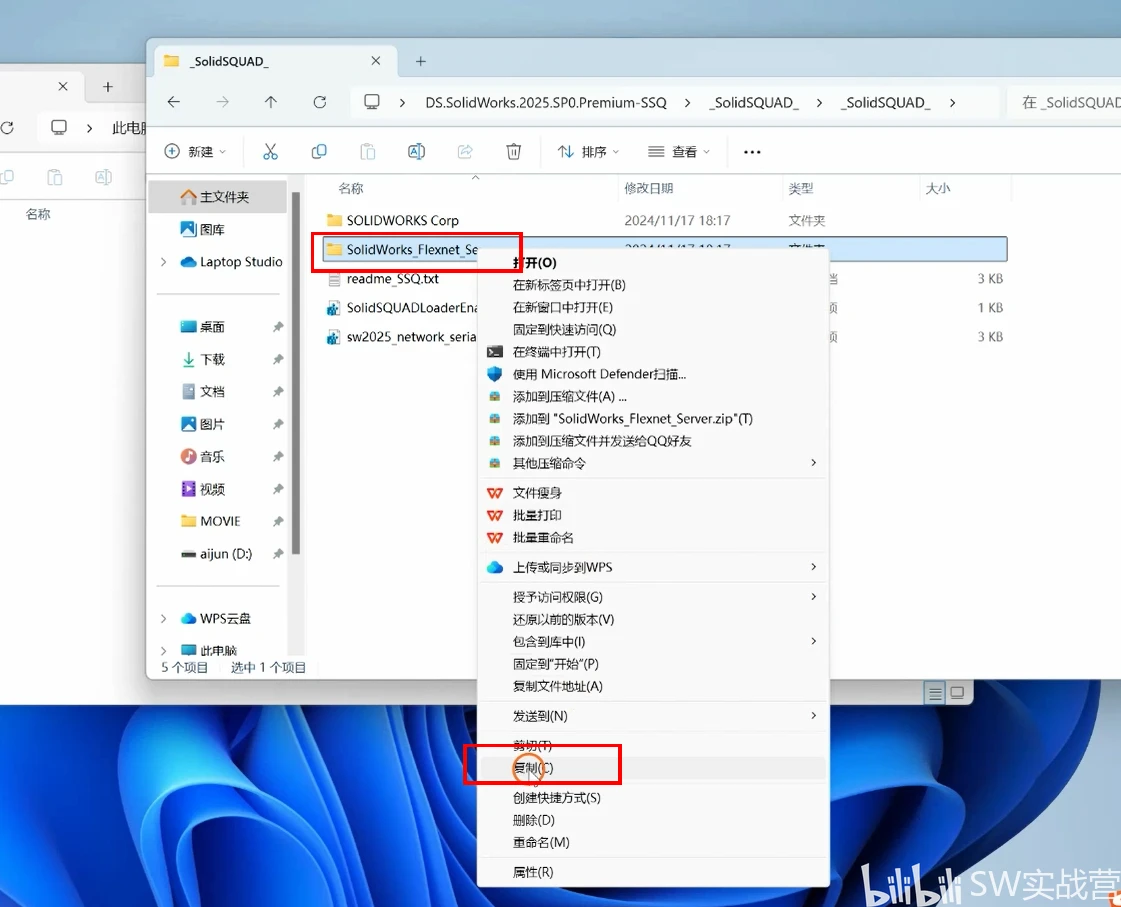Click the Share toolbar icon
Image resolution: width=1121 pixels, height=907 pixels.
click(465, 152)
